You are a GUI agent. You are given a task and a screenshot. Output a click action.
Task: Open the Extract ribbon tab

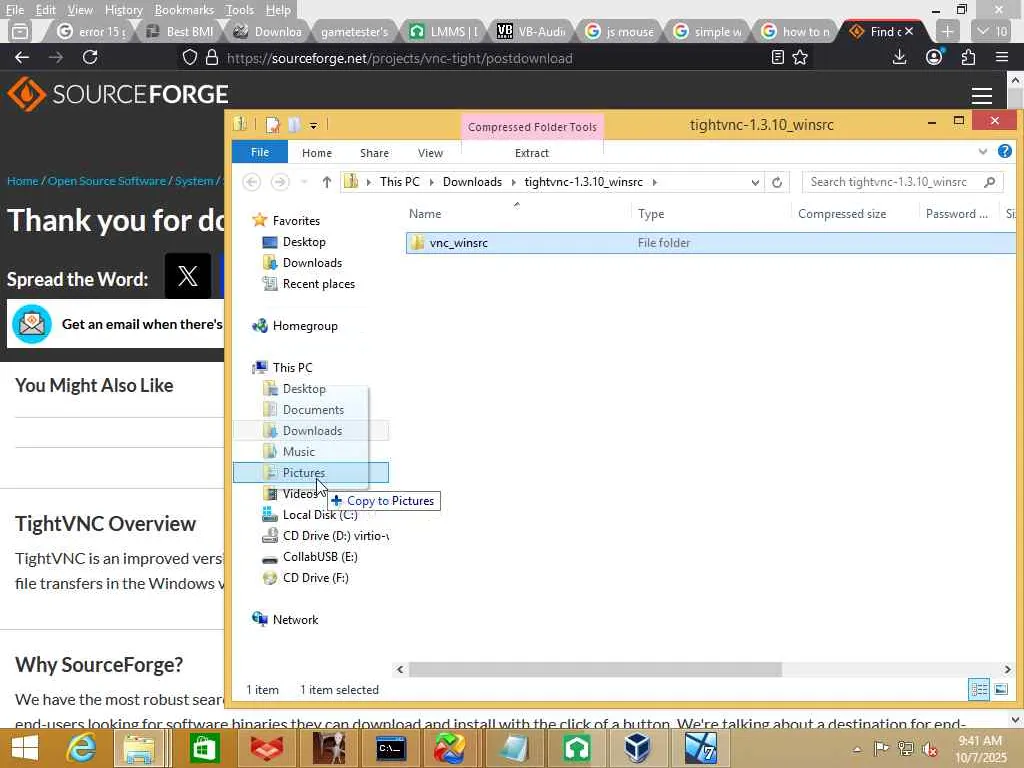pyautogui.click(x=532, y=153)
